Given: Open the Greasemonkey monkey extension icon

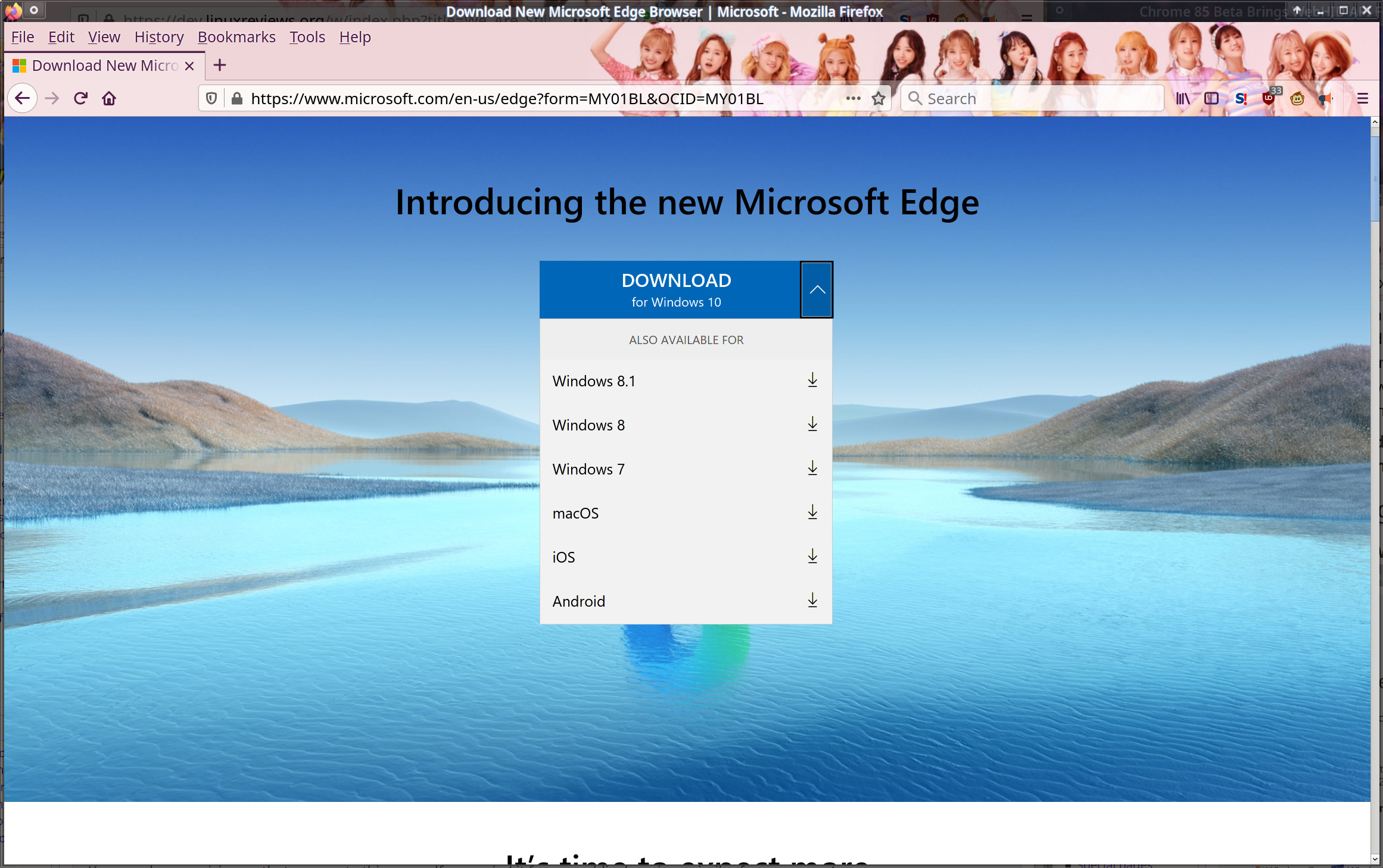Looking at the screenshot, I should pos(1297,99).
